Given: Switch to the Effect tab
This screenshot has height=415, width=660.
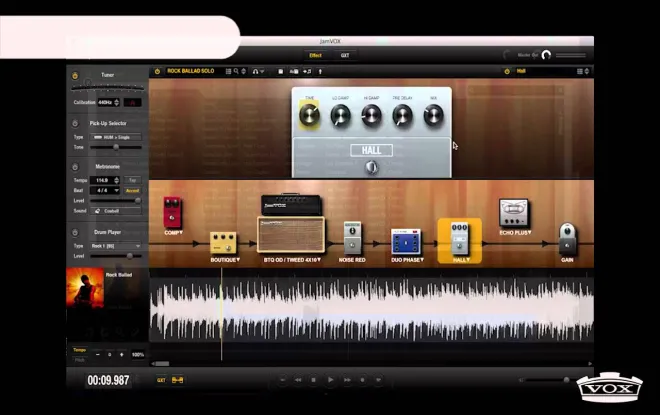Looking at the screenshot, I should 315,56.
